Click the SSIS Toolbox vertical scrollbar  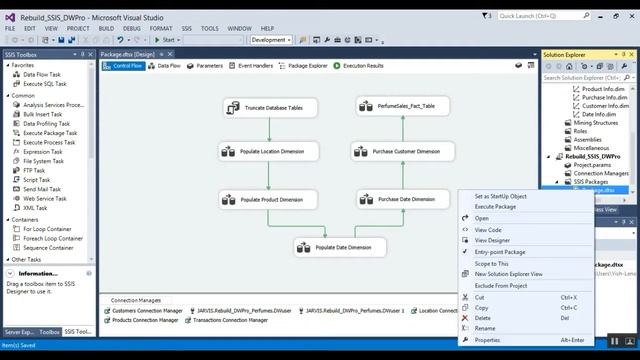[91, 161]
